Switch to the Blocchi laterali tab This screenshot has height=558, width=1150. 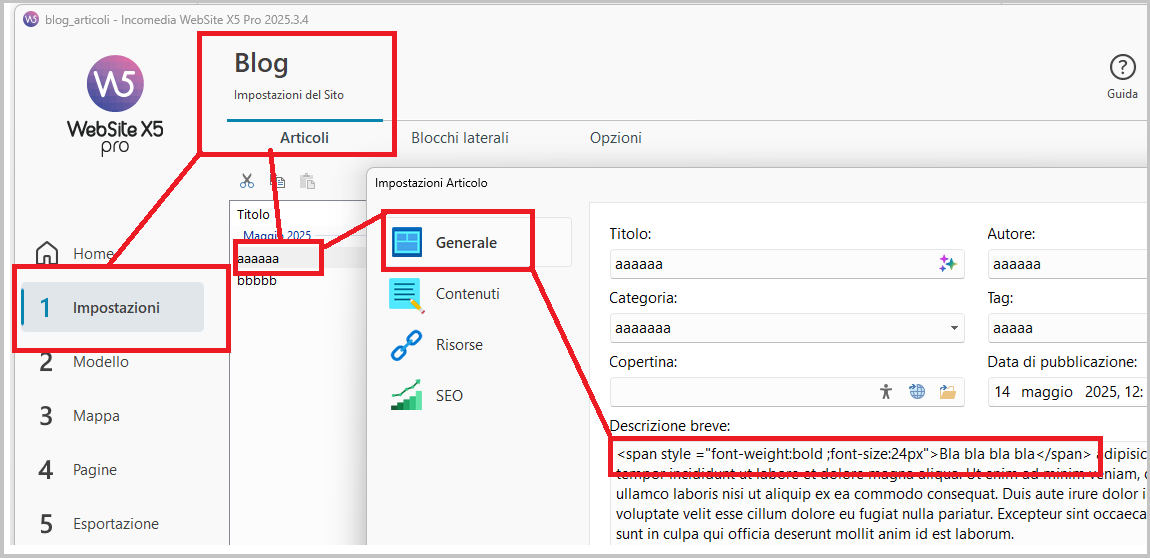460,138
